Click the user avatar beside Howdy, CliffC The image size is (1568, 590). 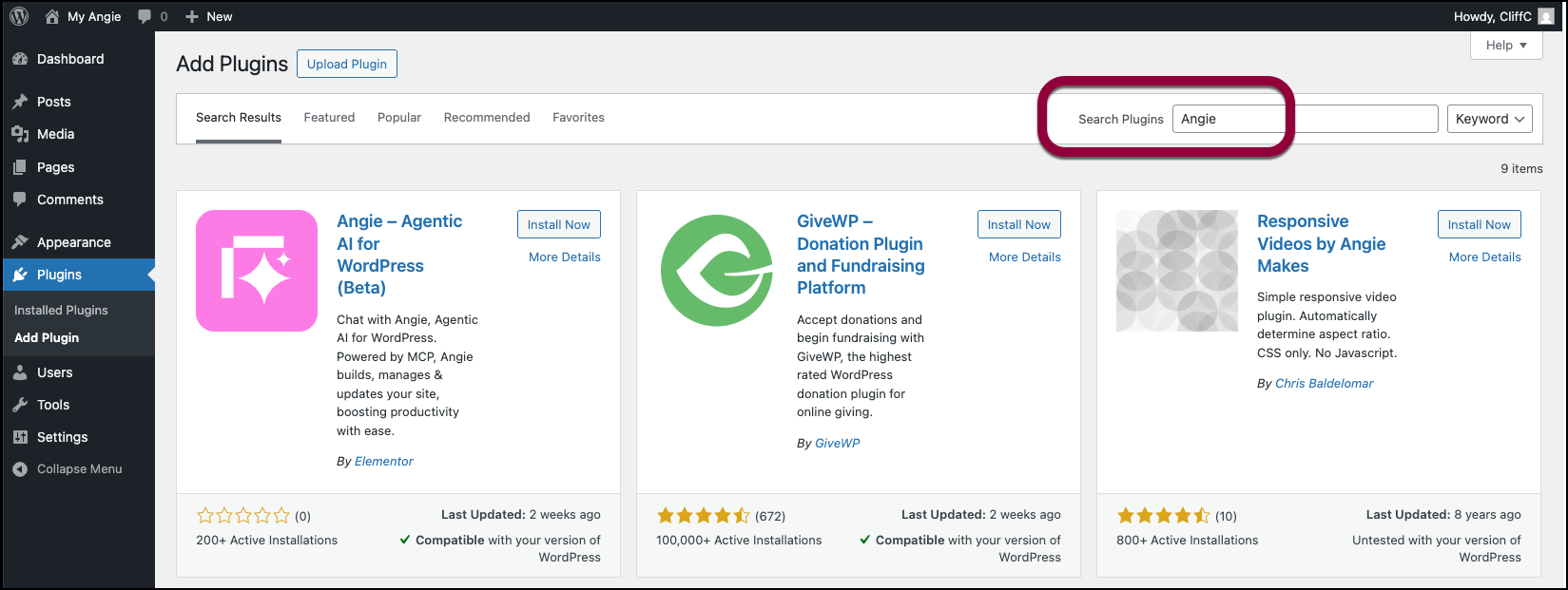(x=1546, y=16)
